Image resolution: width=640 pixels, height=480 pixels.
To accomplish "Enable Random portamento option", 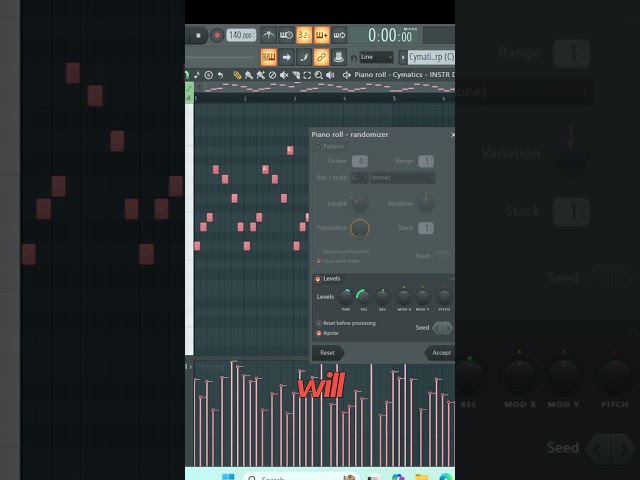I will pos(319,251).
